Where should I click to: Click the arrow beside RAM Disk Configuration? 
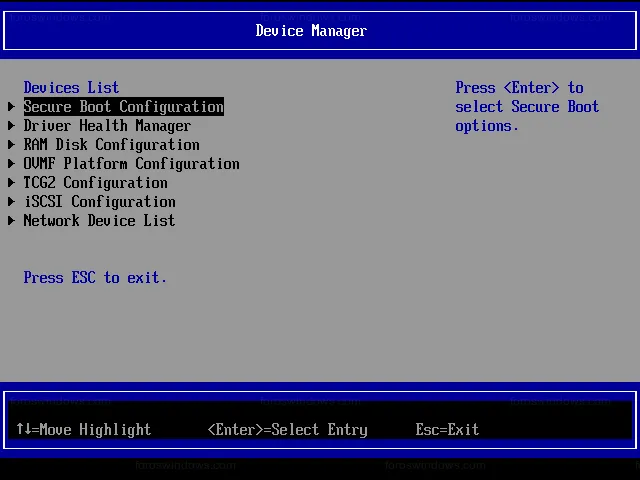pos(11,144)
